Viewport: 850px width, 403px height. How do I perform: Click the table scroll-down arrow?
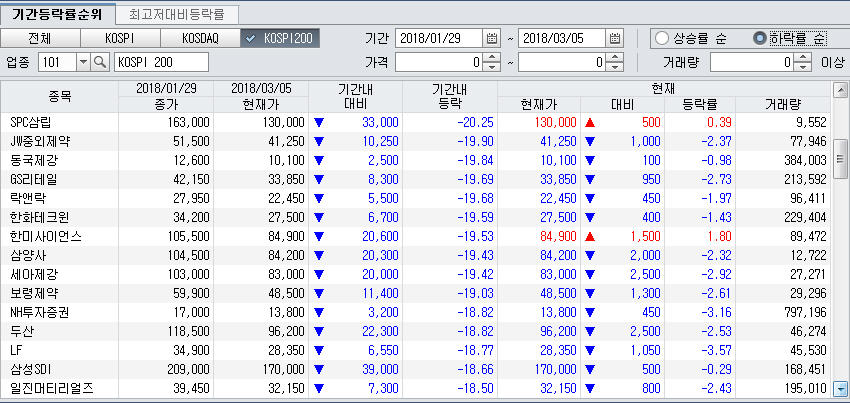841,388
